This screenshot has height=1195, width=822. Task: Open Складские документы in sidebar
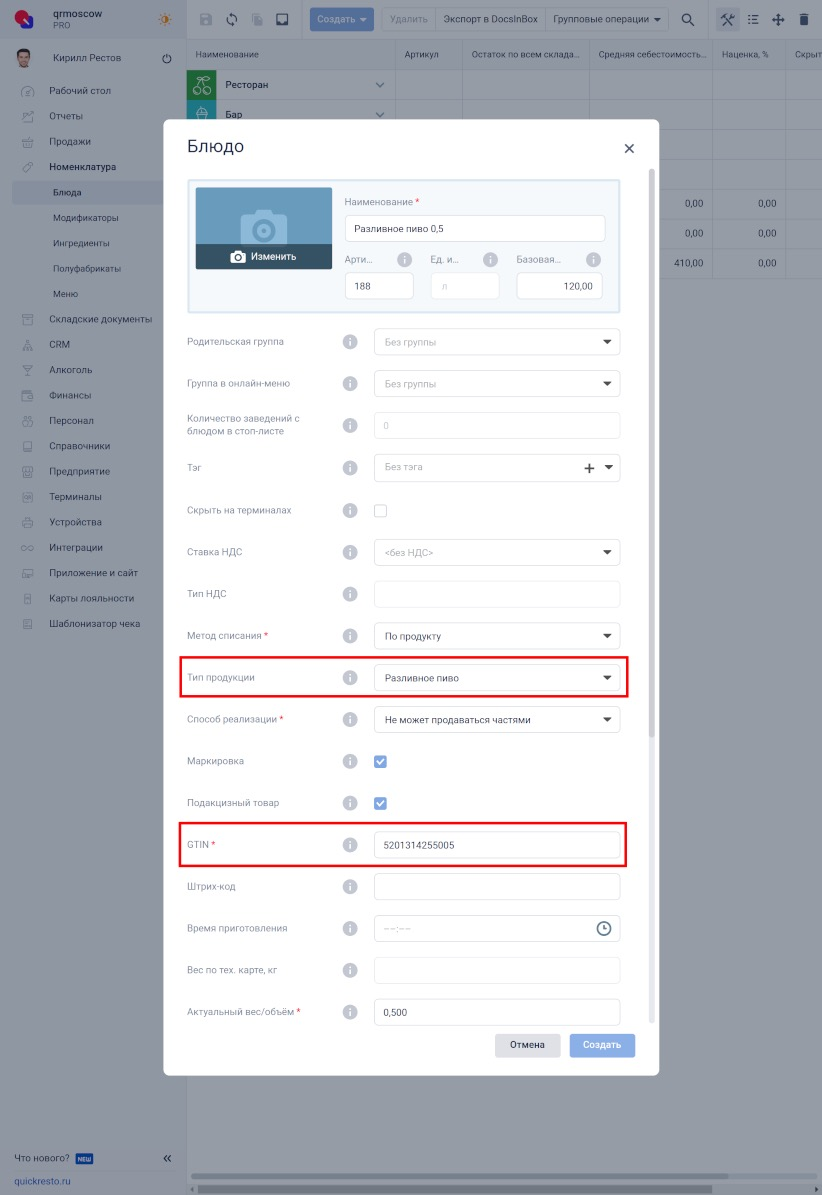(101, 319)
